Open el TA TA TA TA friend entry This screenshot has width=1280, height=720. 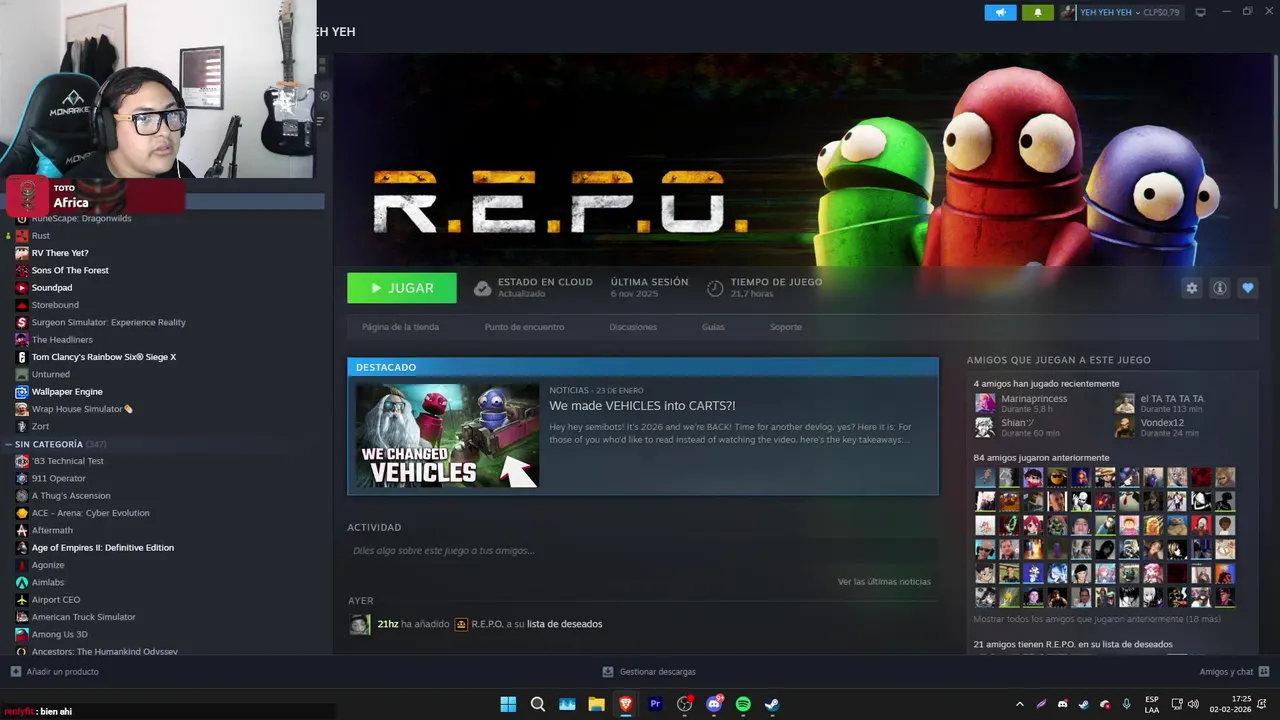(1160, 403)
